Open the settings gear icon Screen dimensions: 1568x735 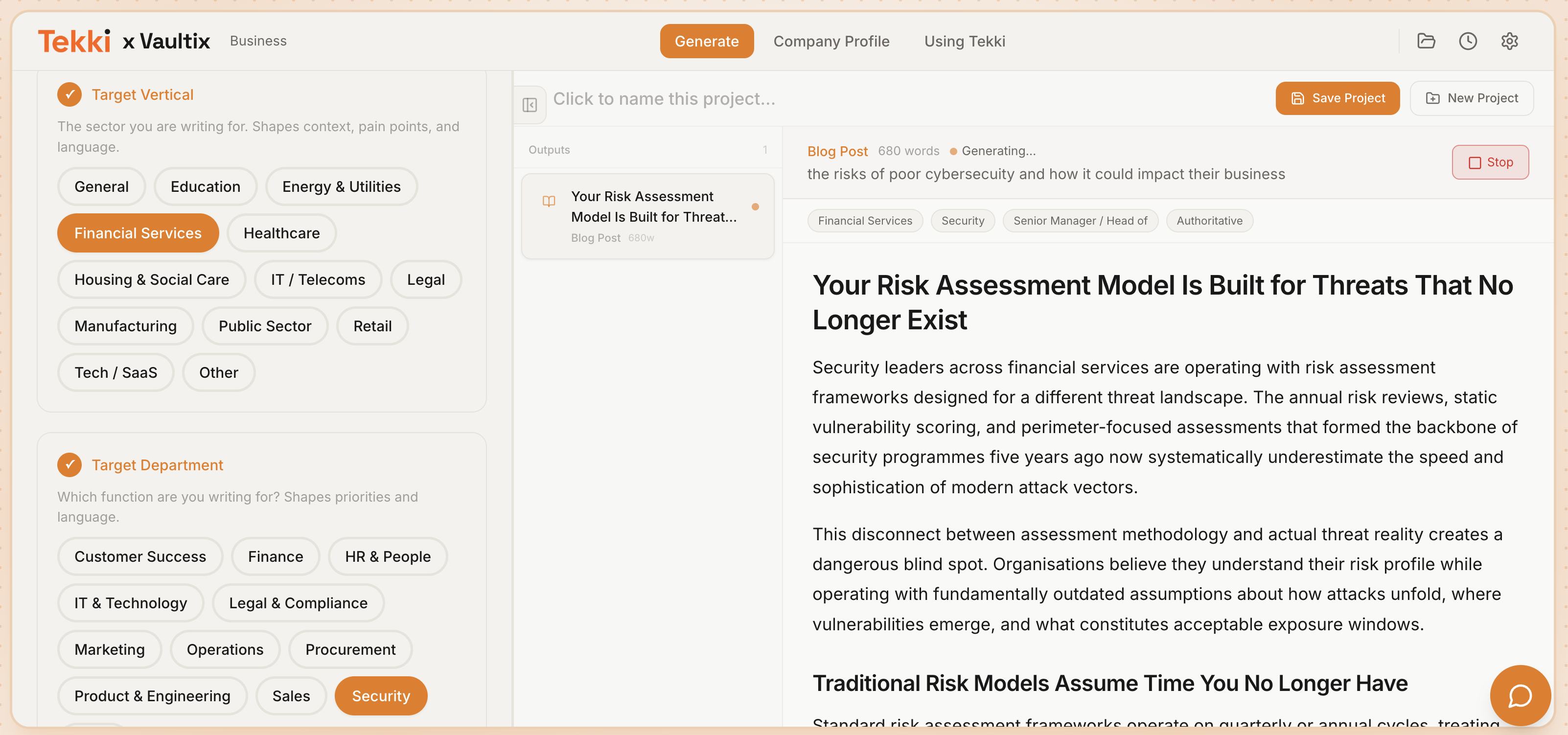[1509, 41]
